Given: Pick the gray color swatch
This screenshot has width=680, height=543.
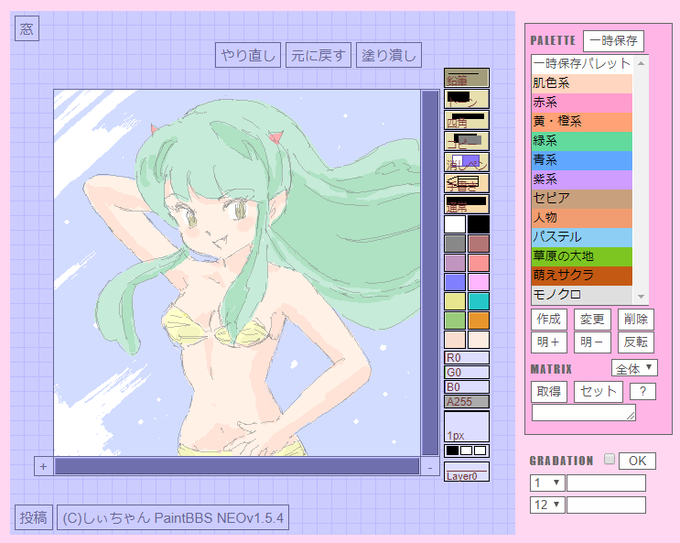Looking at the screenshot, I should tap(455, 244).
